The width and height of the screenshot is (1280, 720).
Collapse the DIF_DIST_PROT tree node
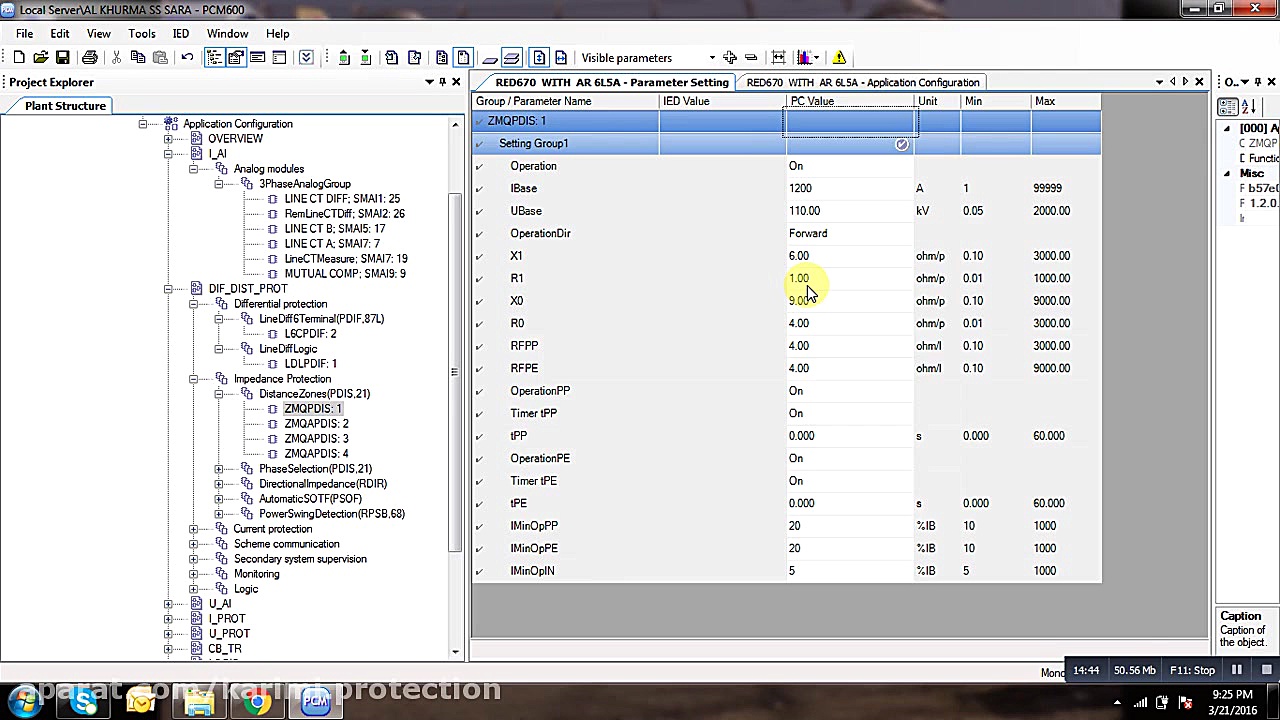(168, 289)
